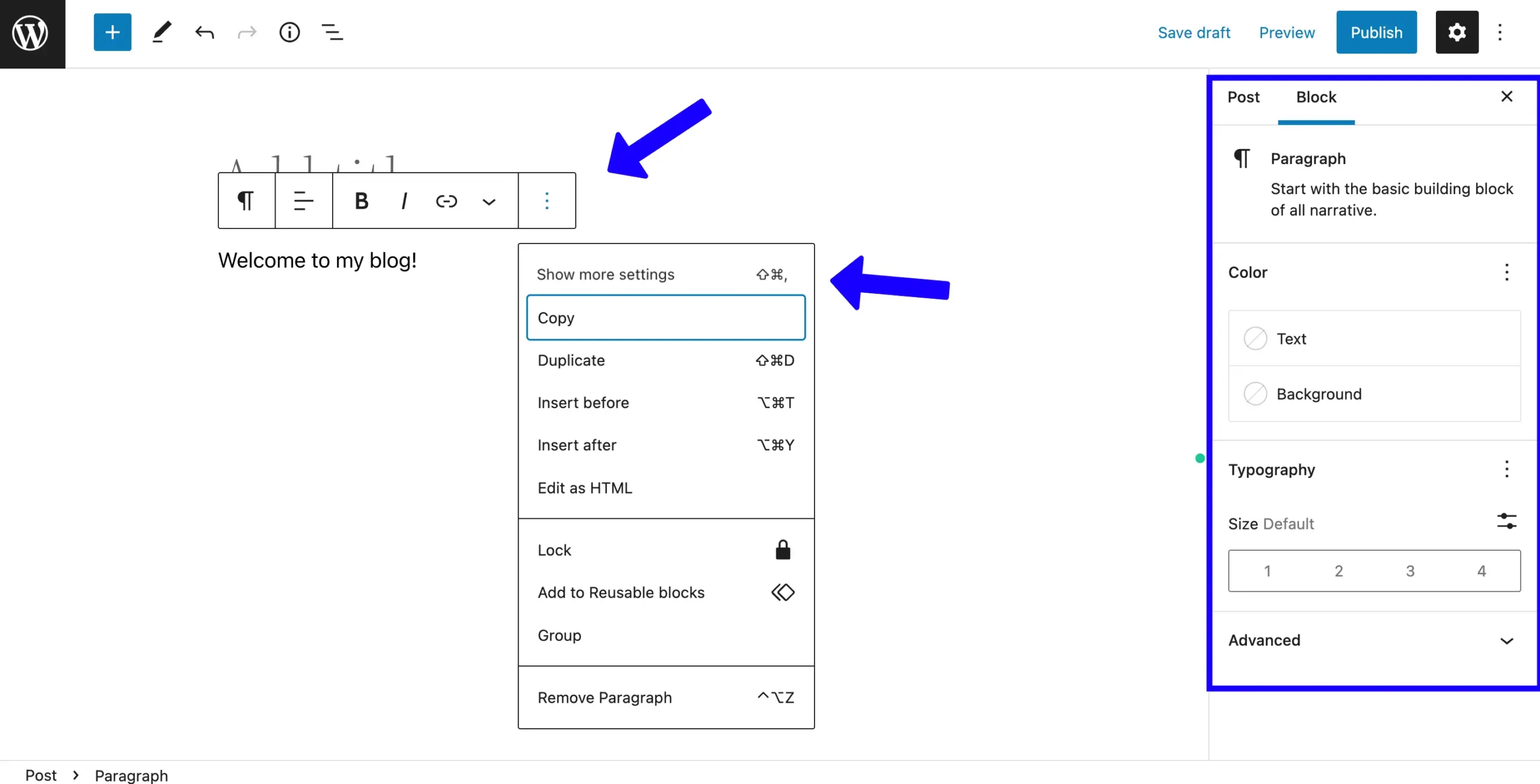Viewport: 1540px width, 784px height.
Task: Switch to the Block tab
Action: (1316, 97)
